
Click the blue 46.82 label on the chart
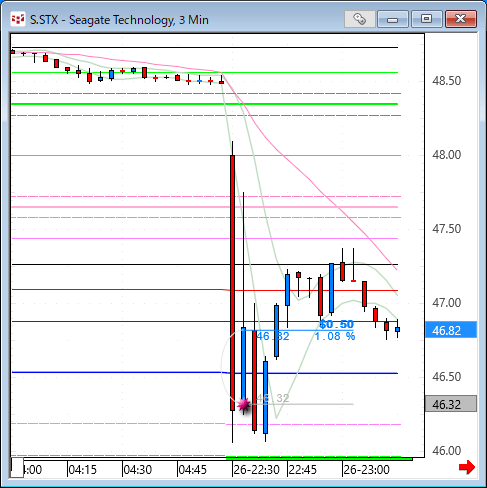pos(273,336)
